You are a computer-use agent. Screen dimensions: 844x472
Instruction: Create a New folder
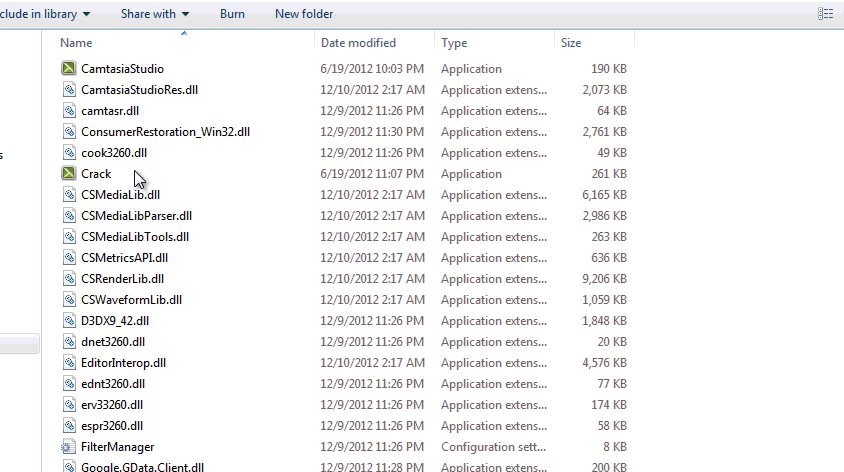pos(304,14)
